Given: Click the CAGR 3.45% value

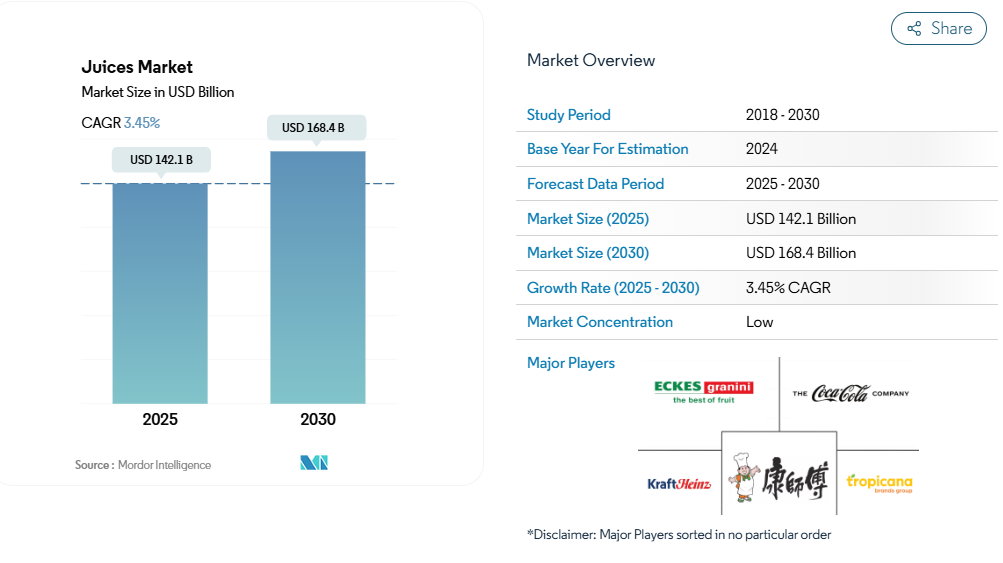Looking at the screenshot, I should pyautogui.click(x=141, y=123).
